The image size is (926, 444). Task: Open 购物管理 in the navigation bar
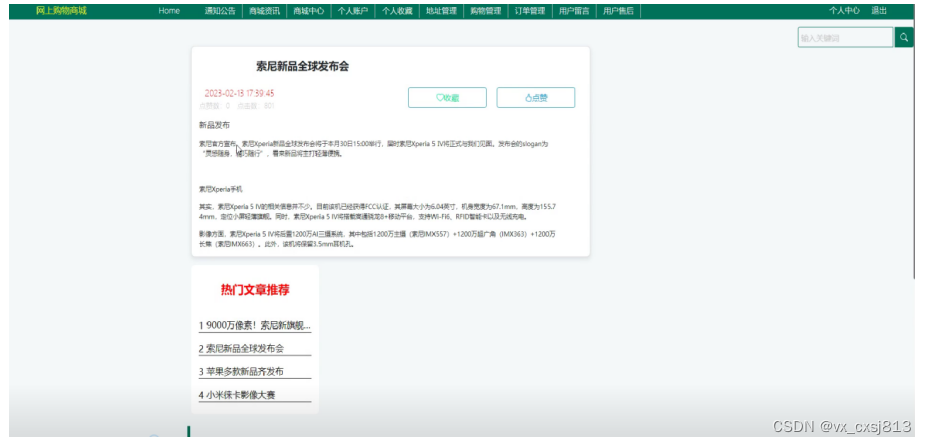coord(486,11)
